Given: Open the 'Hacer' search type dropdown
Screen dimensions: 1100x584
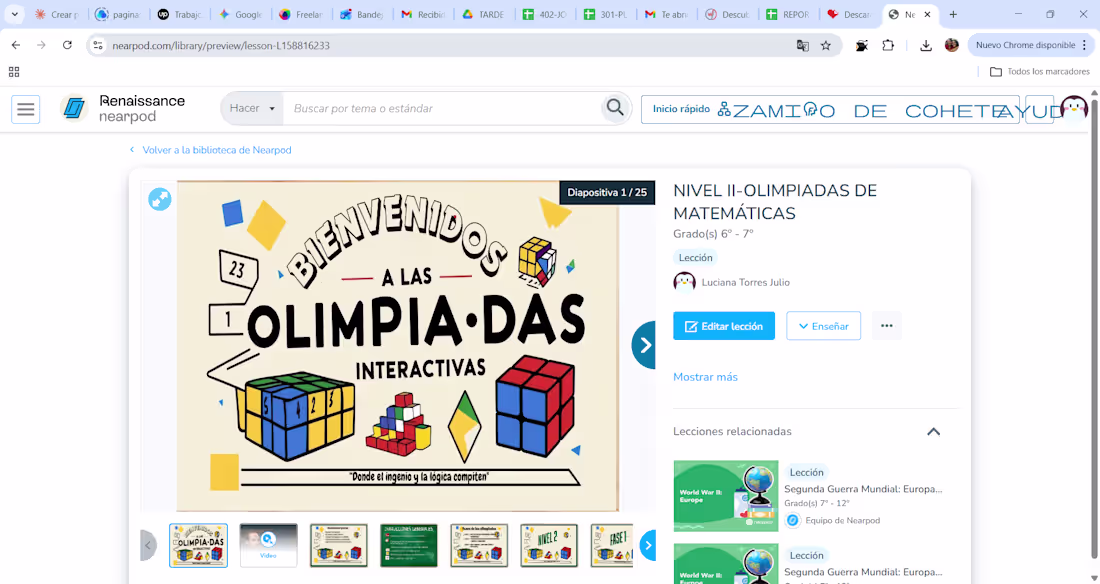Looking at the screenshot, I should coord(252,108).
